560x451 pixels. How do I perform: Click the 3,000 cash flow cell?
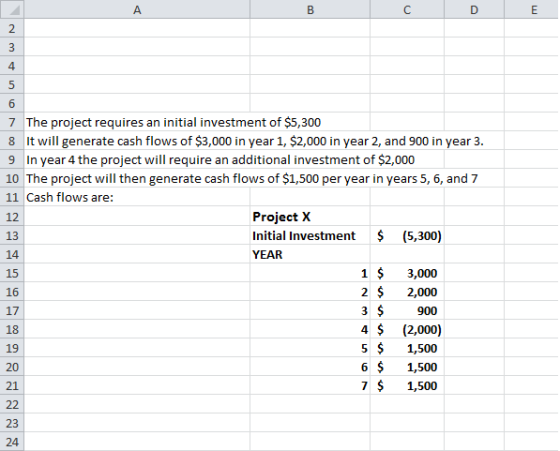[407, 273]
